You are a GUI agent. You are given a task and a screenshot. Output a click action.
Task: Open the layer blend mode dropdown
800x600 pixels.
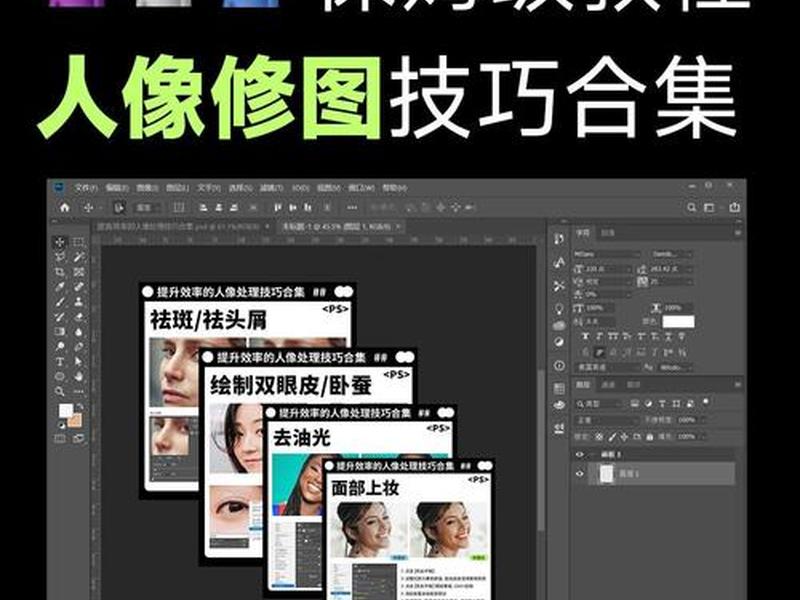(607, 420)
